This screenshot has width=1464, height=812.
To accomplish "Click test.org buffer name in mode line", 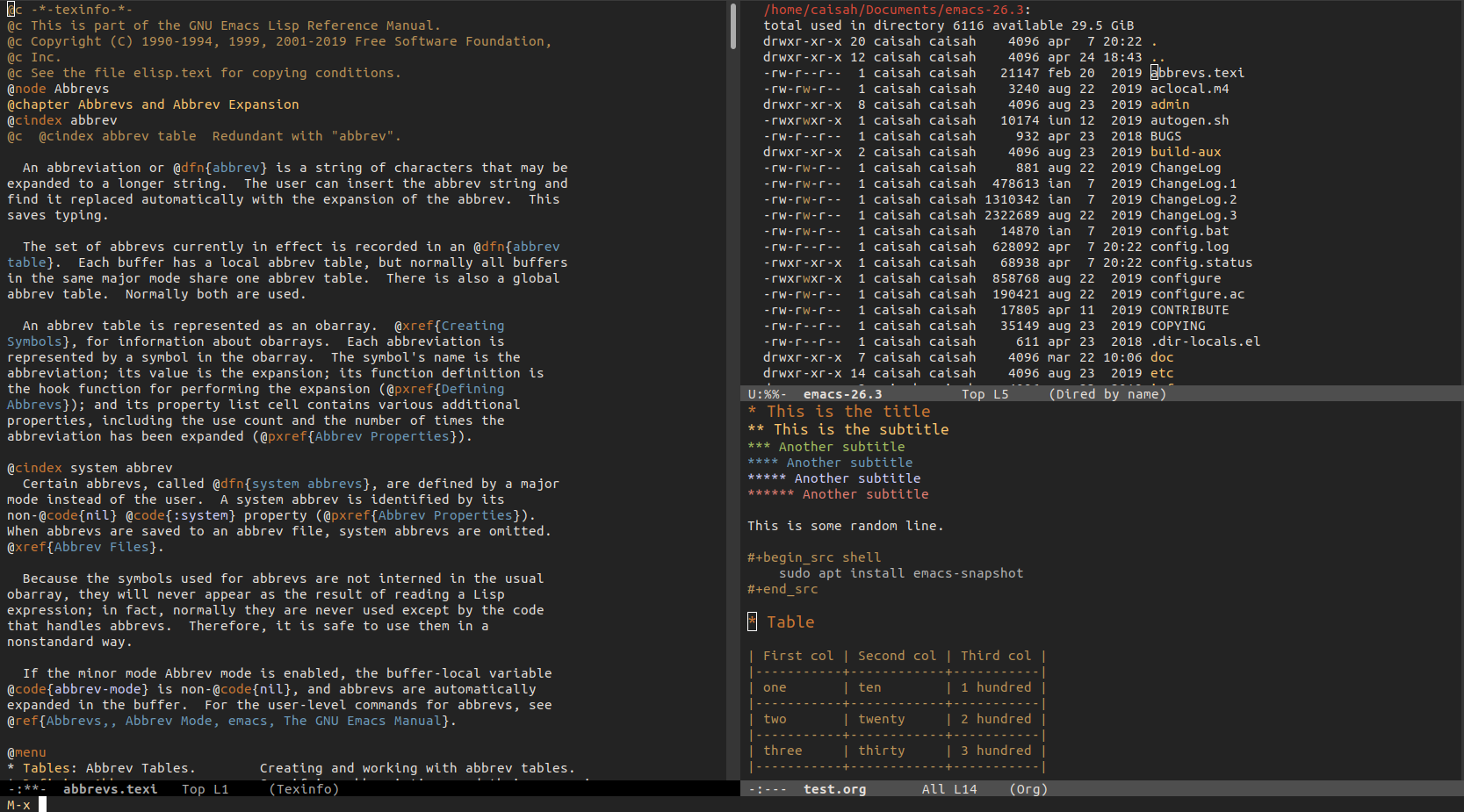I will point(834,789).
